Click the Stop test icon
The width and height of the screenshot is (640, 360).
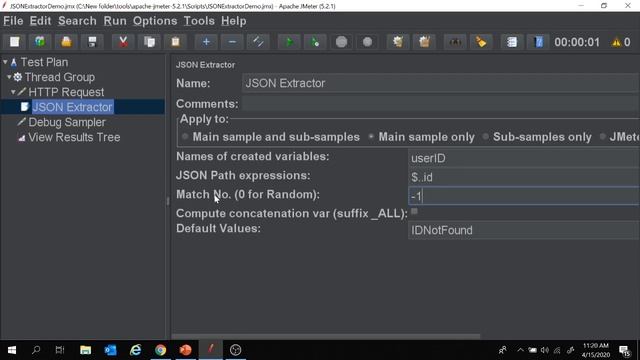(342, 42)
